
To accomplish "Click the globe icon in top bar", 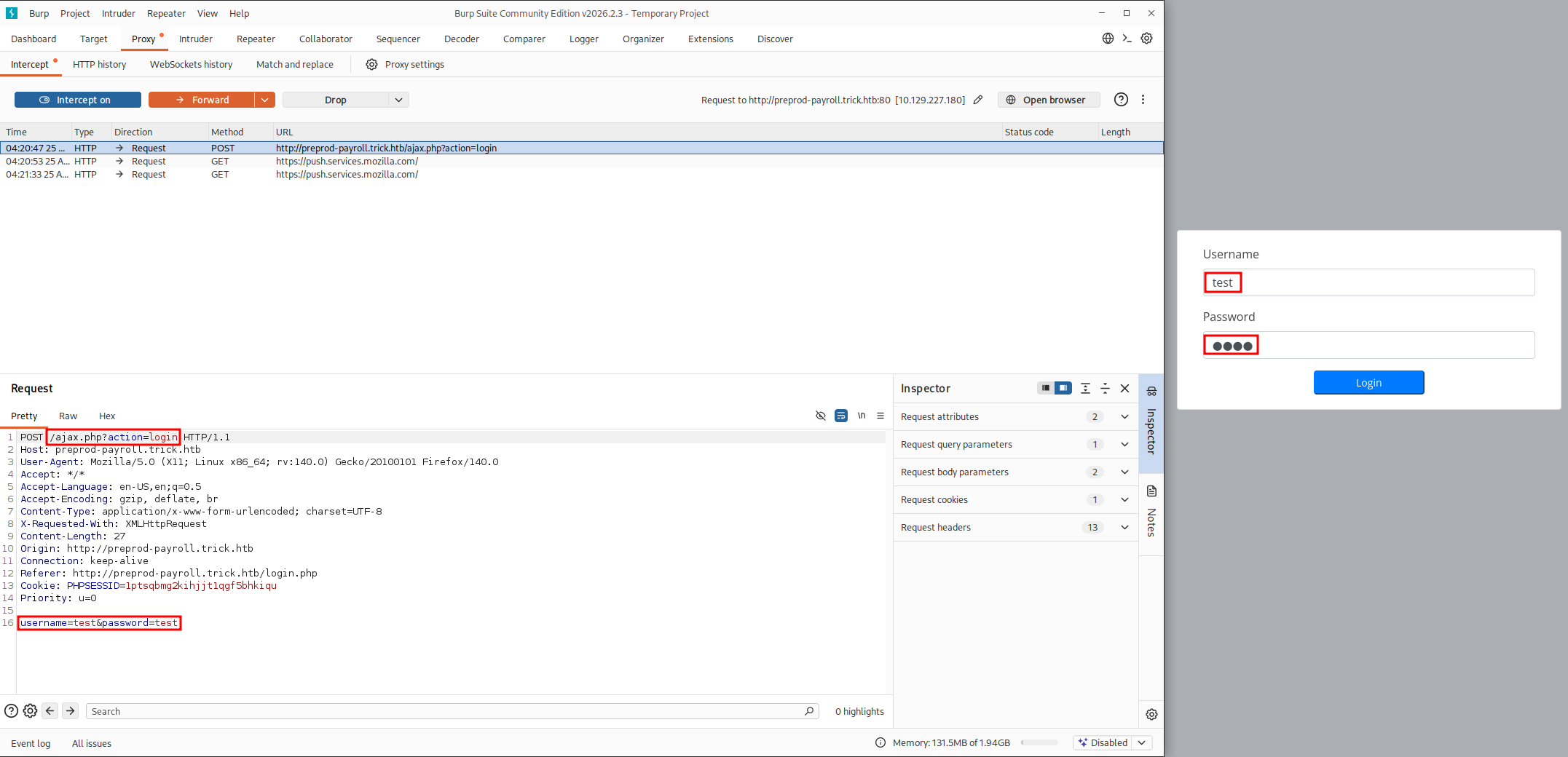I will (1108, 39).
